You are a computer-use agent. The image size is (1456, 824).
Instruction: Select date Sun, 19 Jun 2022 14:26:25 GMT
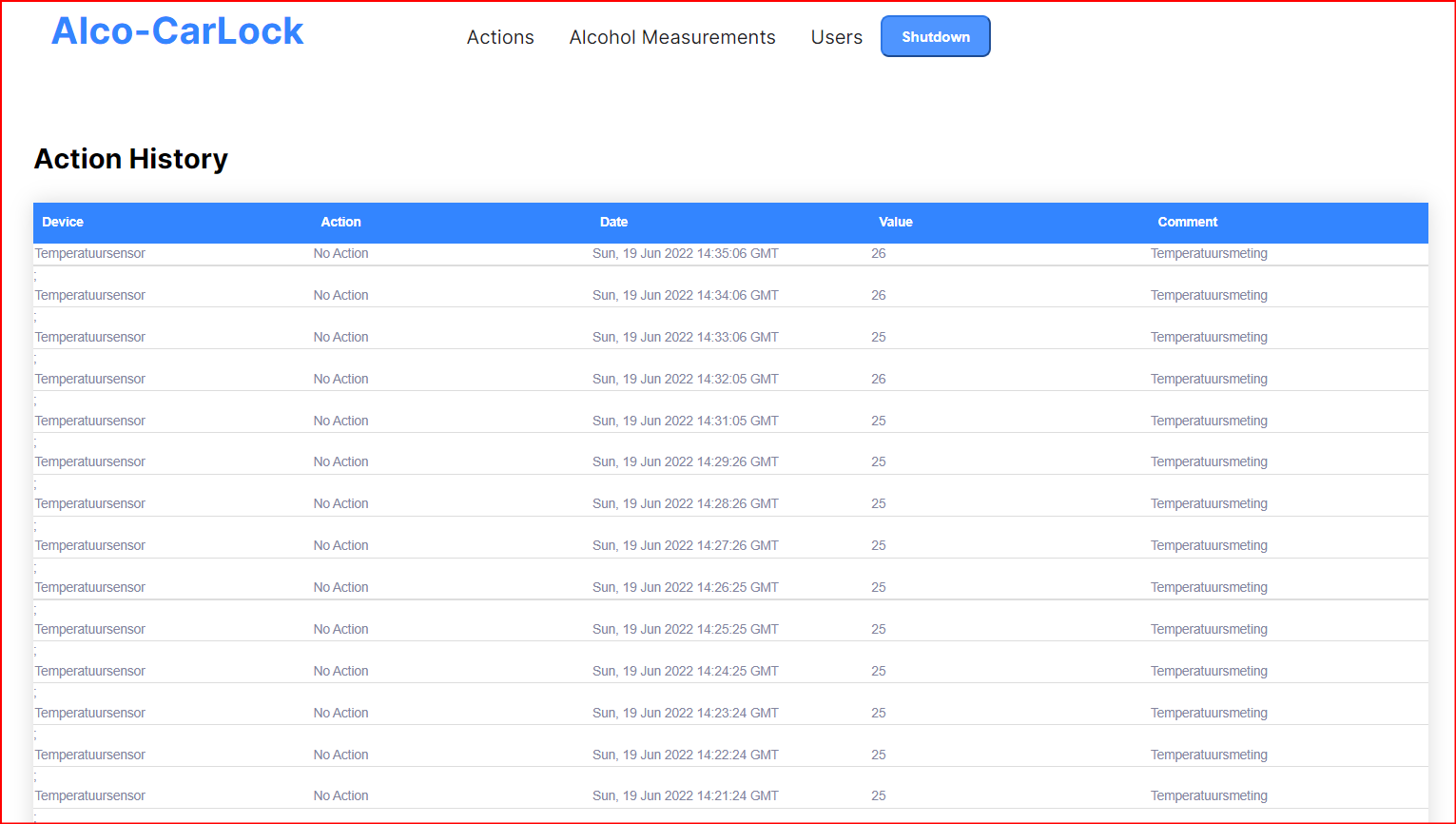[x=686, y=587]
